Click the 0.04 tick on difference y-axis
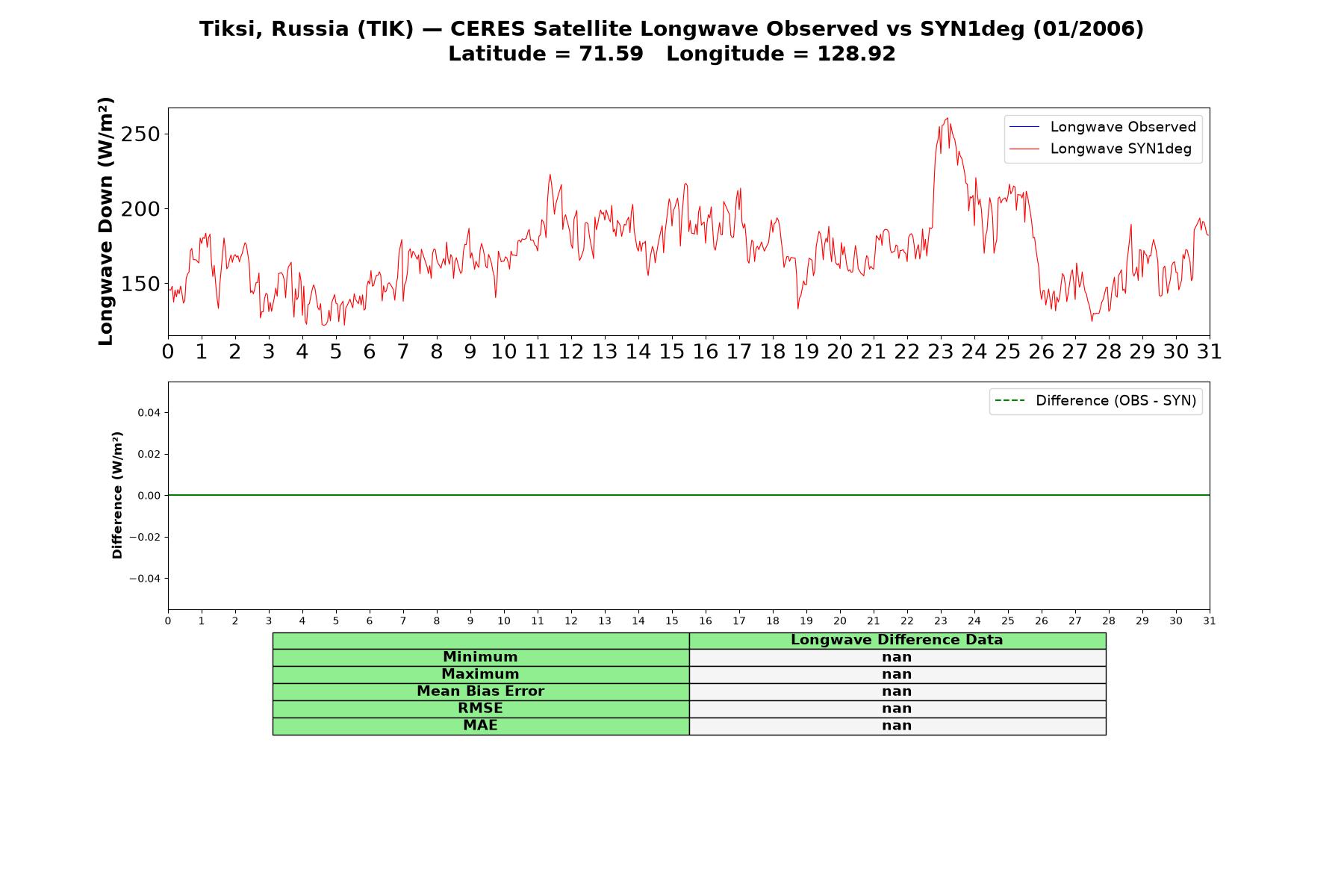 (149, 412)
